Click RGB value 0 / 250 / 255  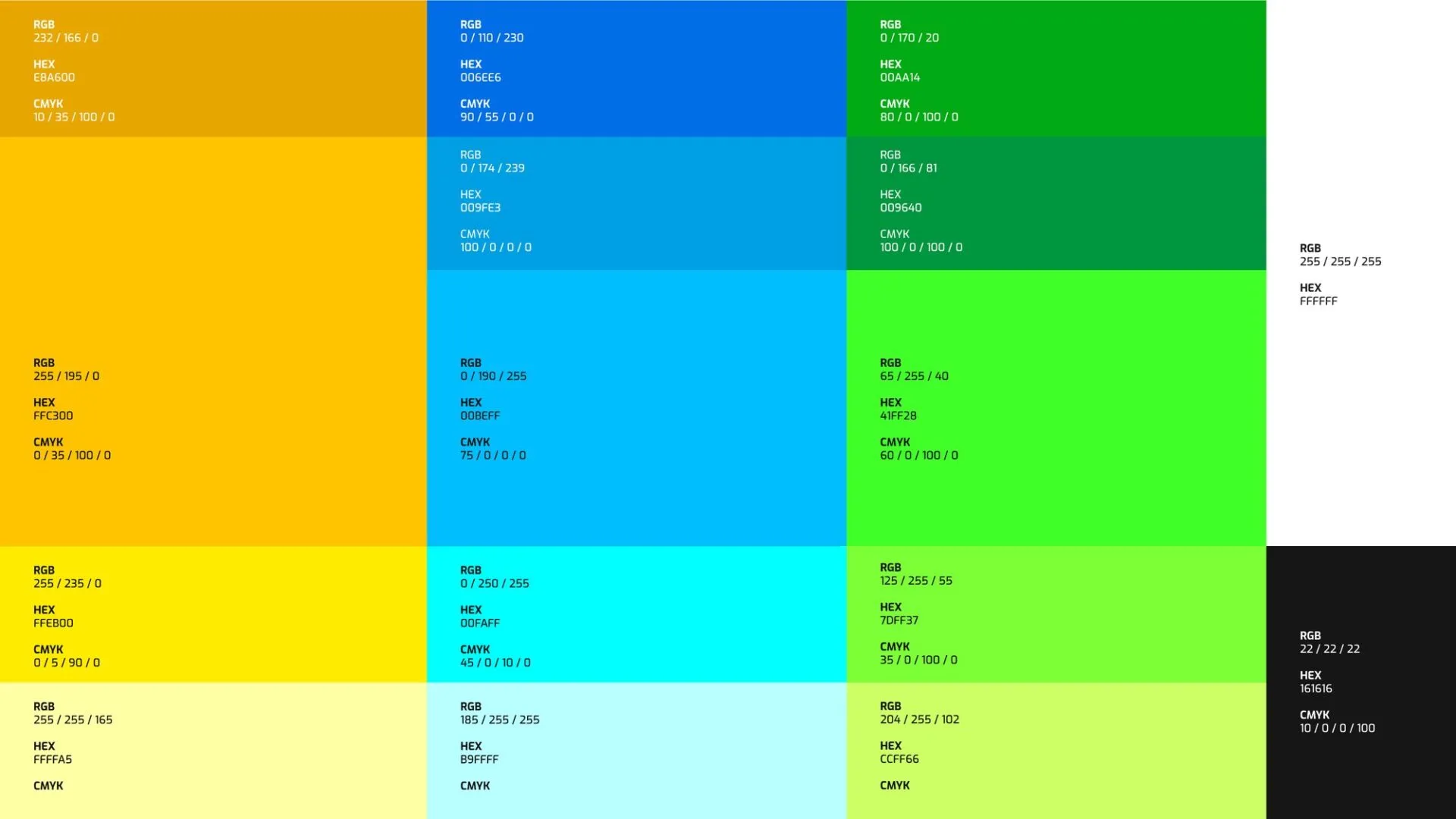[x=494, y=584]
